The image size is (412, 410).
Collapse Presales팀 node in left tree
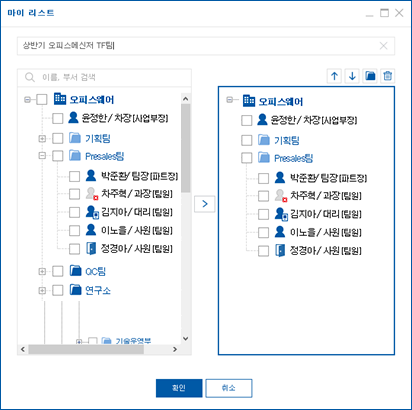[x=42, y=156]
